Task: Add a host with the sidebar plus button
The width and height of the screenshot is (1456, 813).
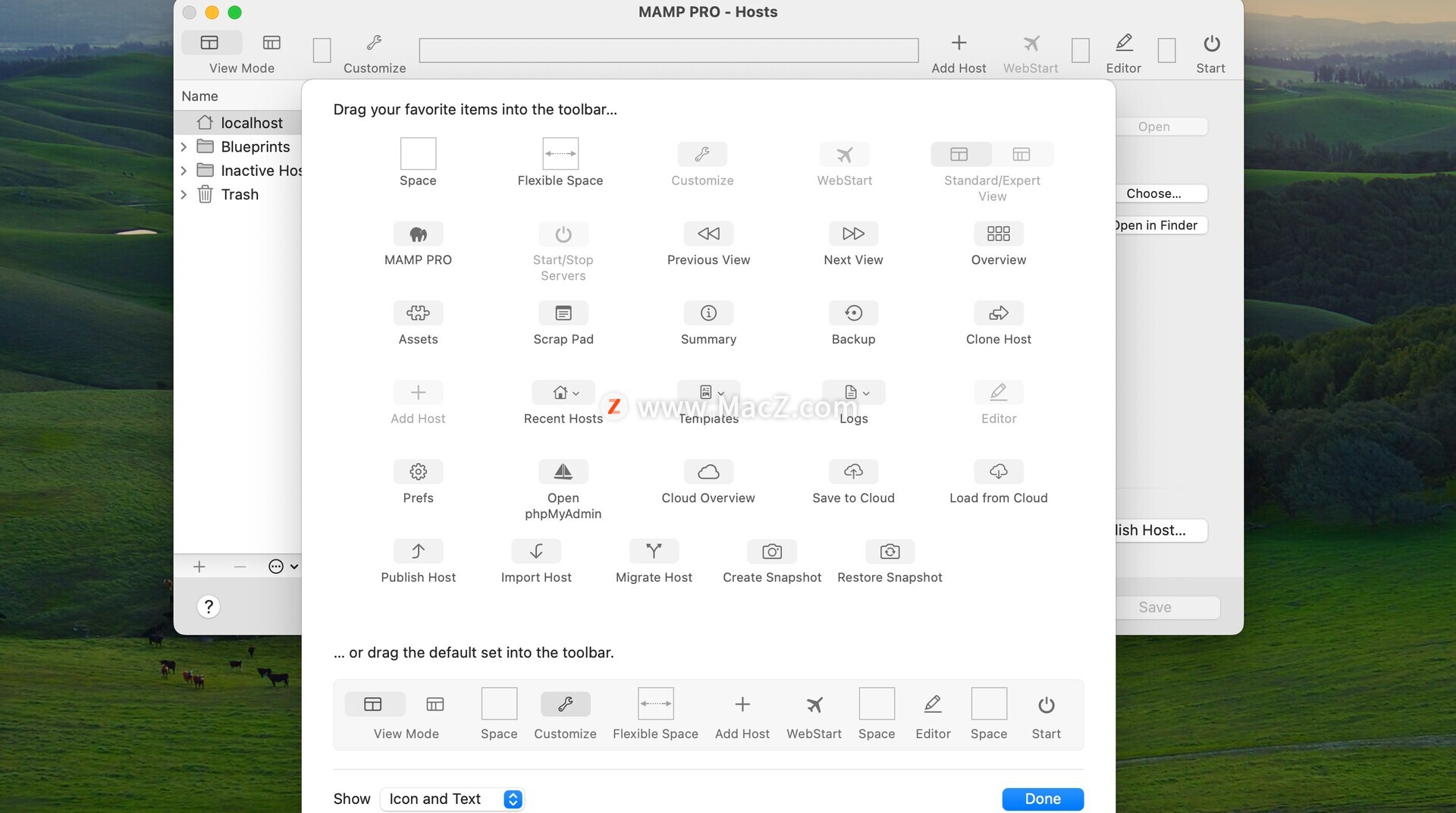Action: pos(199,567)
